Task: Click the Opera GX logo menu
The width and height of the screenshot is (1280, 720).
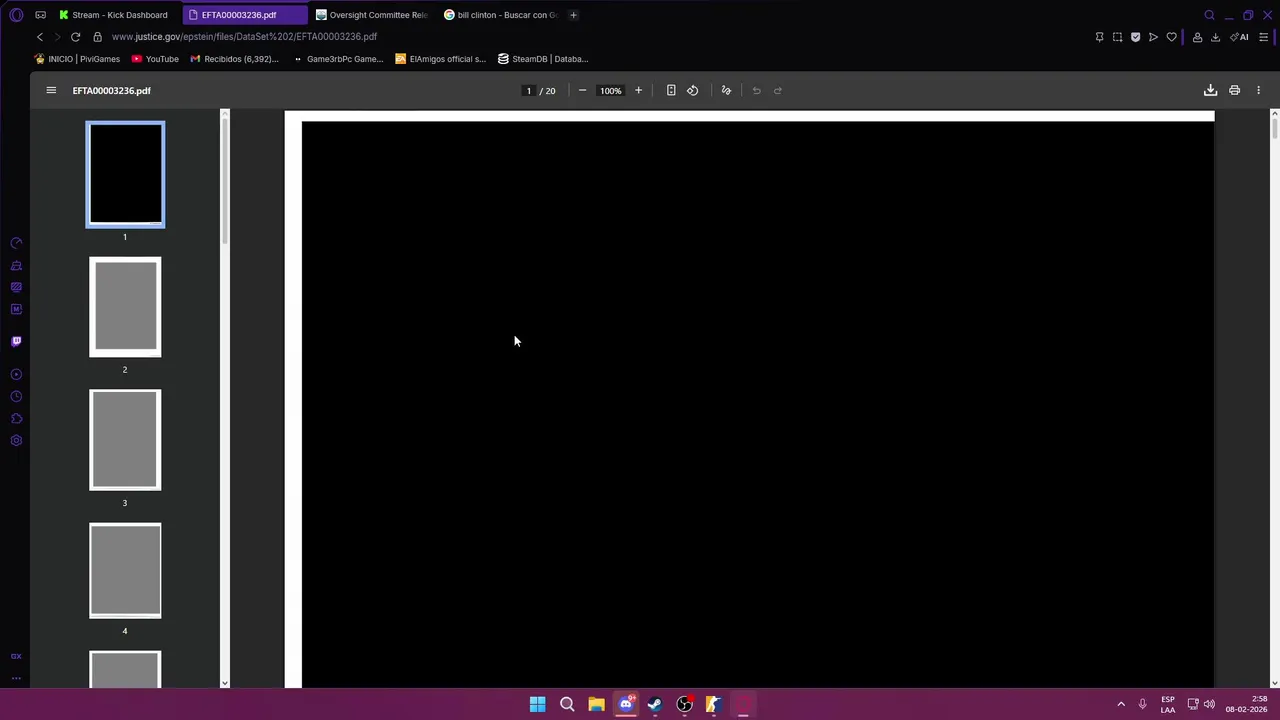Action: 16,15
